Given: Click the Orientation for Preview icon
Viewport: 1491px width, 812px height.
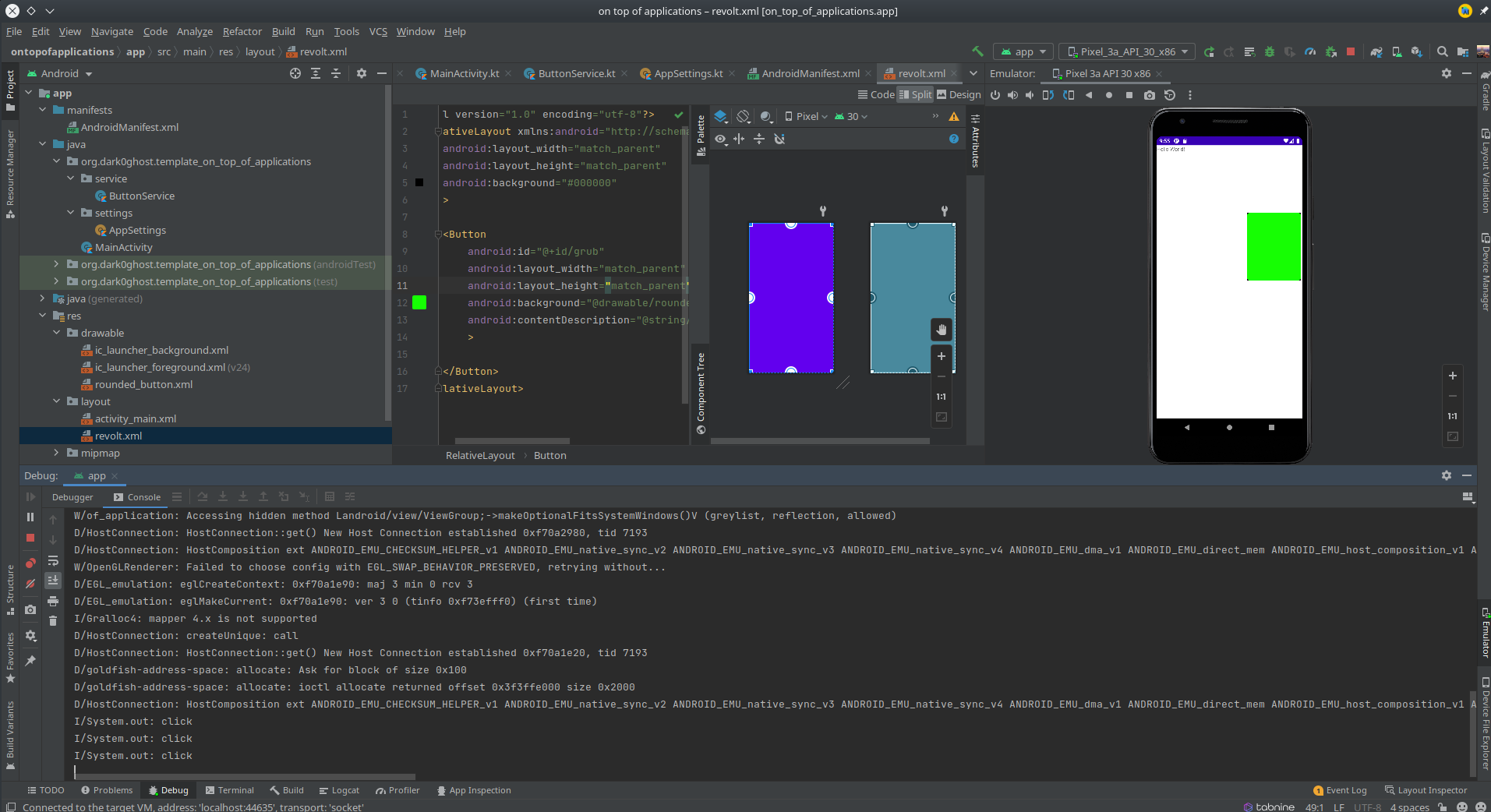Looking at the screenshot, I should [744, 116].
